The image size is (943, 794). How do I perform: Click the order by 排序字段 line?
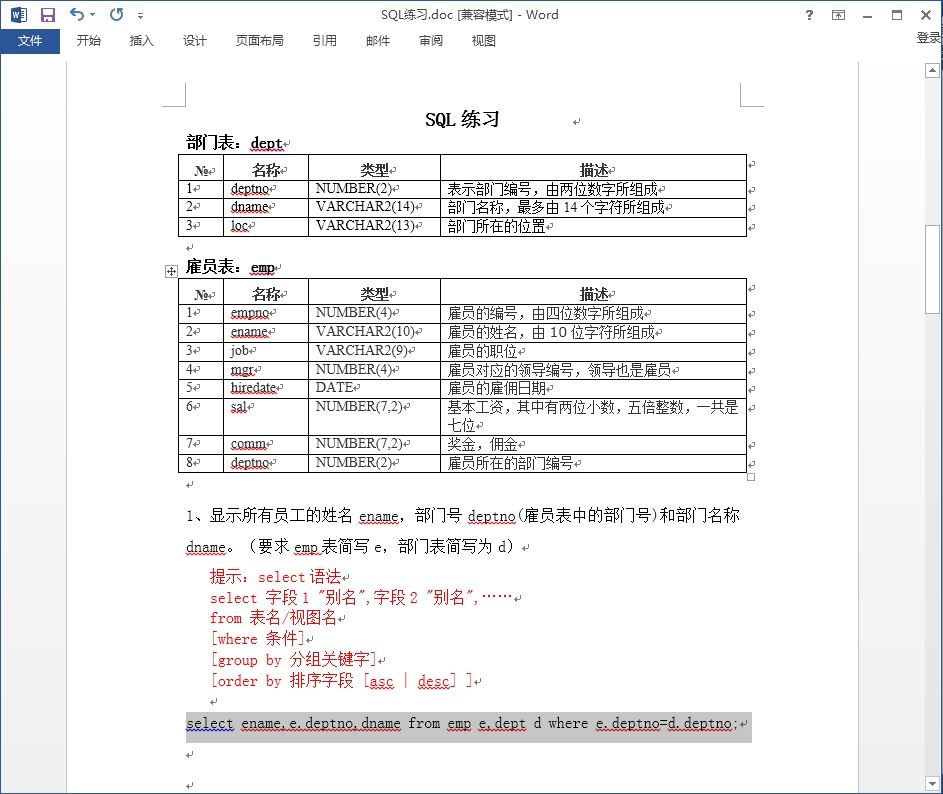click(x=342, y=681)
